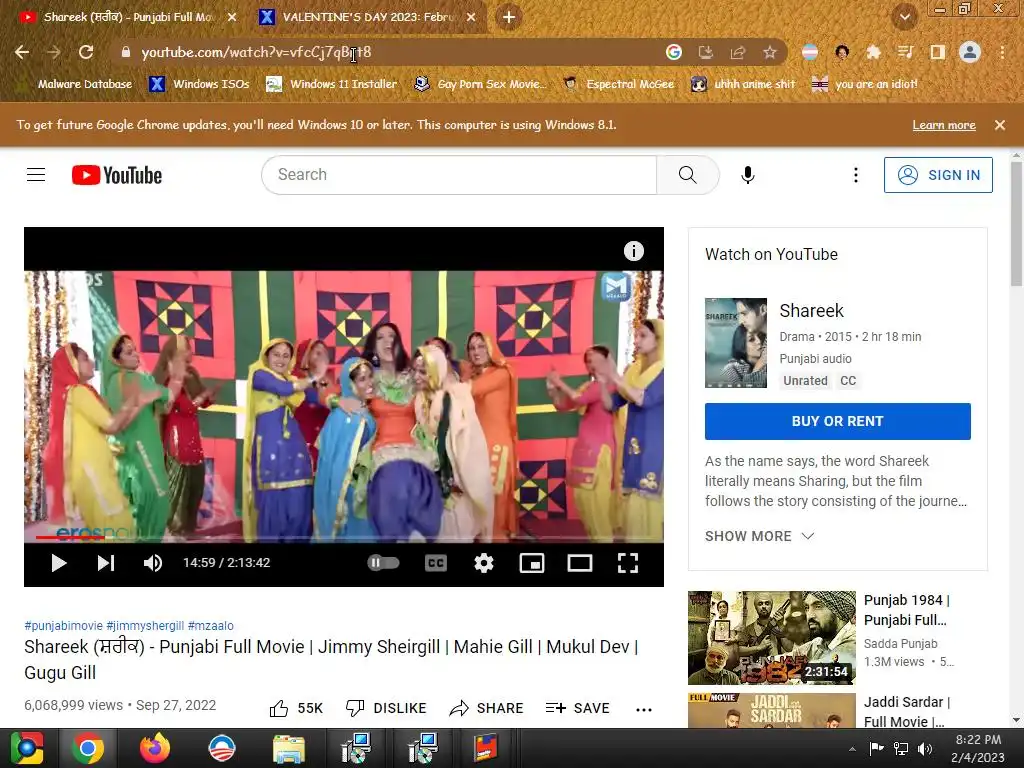Open Shareek movie poster thumbnail
Screen dimensions: 1024x768
click(x=735, y=343)
